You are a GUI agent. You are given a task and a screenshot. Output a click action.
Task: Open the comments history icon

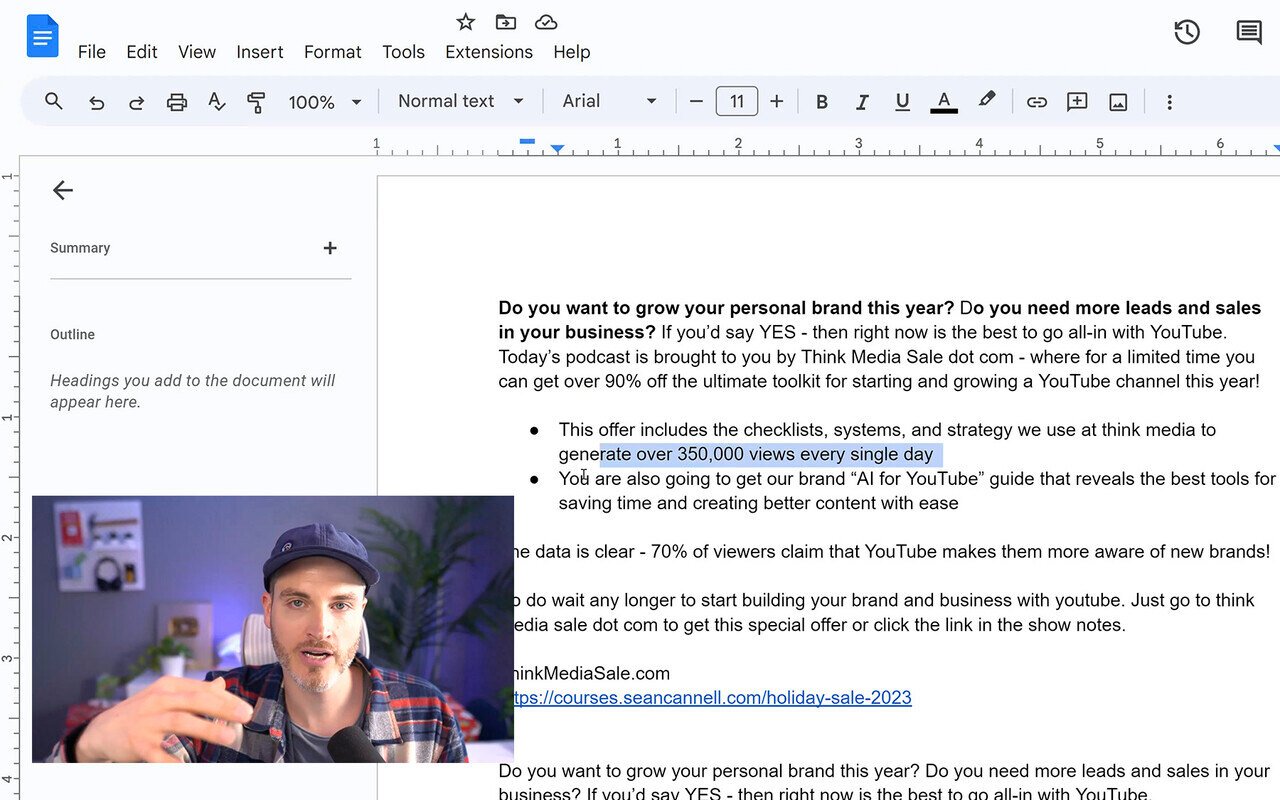pyautogui.click(x=1249, y=32)
